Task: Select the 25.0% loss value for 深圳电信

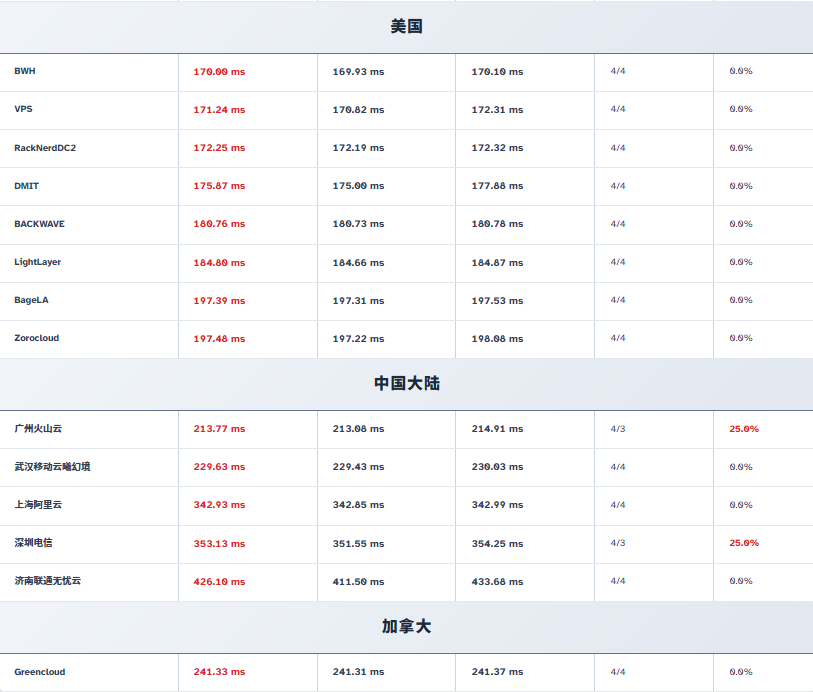Action: pos(744,543)
